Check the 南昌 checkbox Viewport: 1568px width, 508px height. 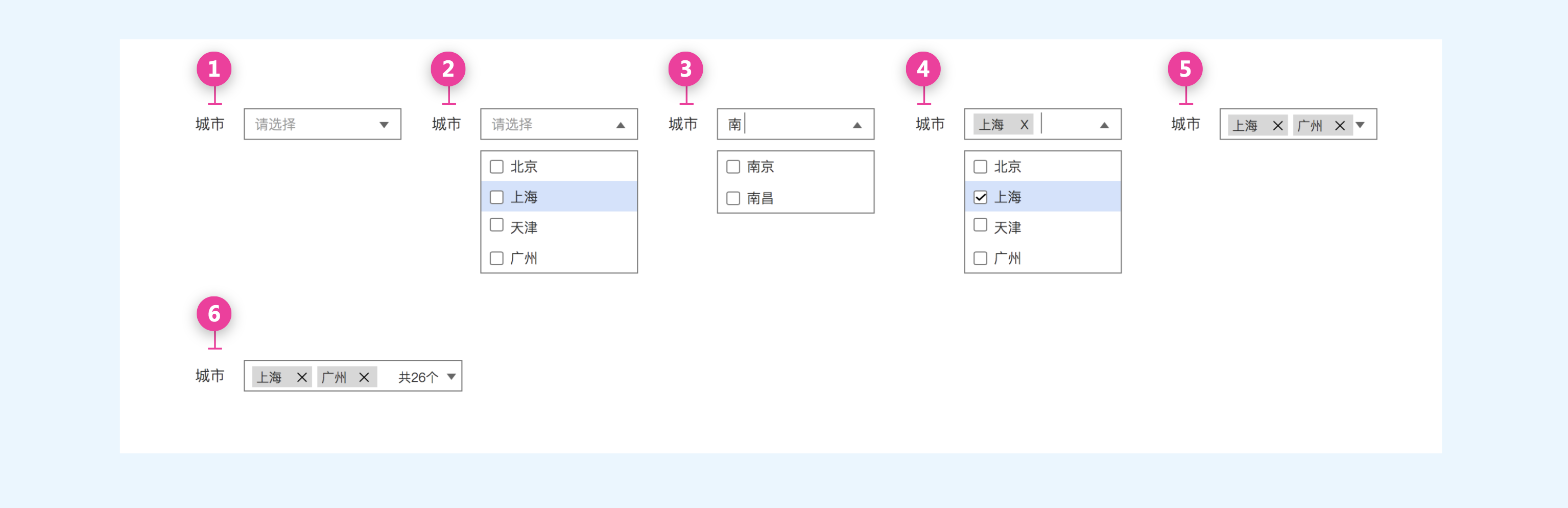coord(733,198)
